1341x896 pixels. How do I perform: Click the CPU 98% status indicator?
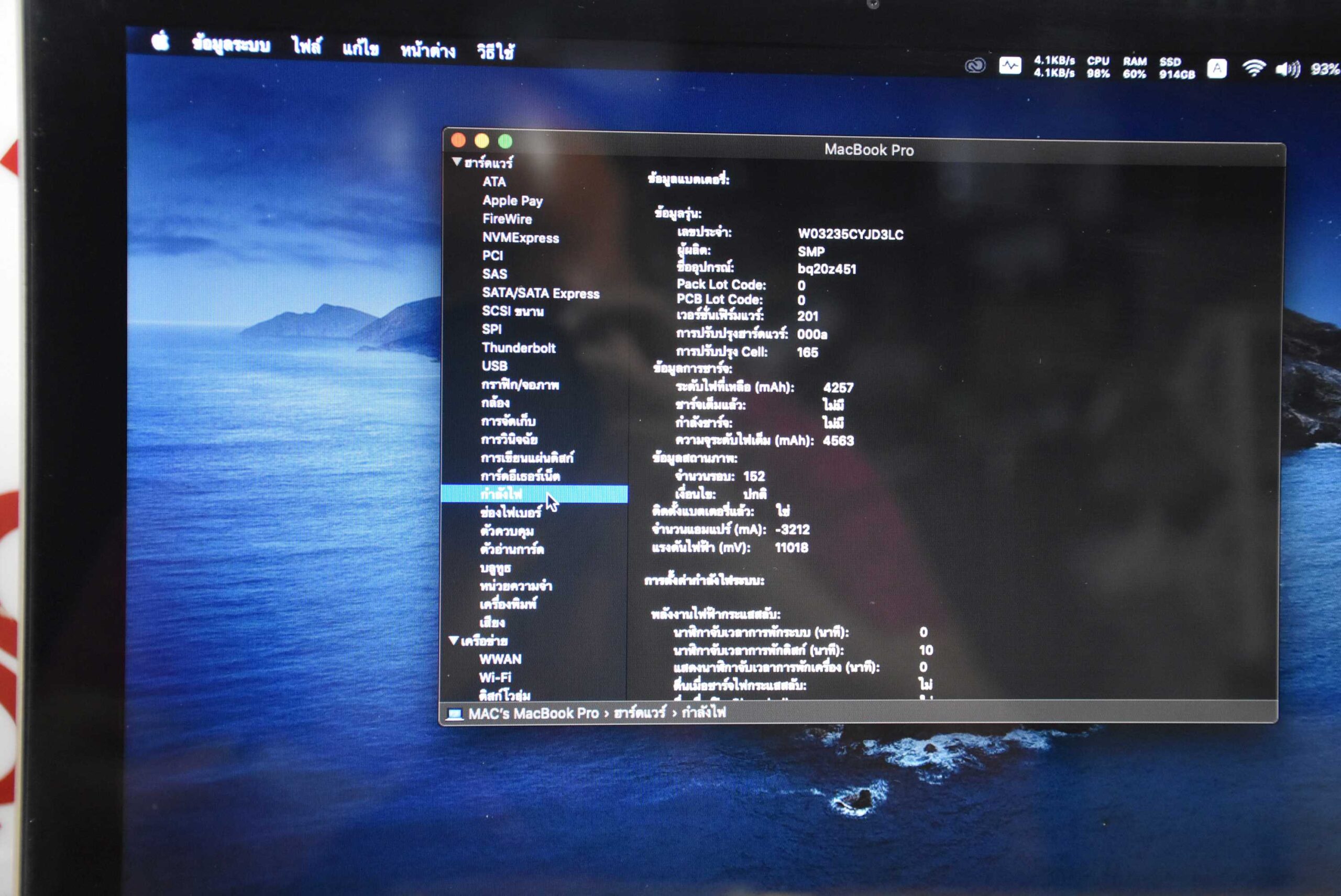tap(1097, 67)
